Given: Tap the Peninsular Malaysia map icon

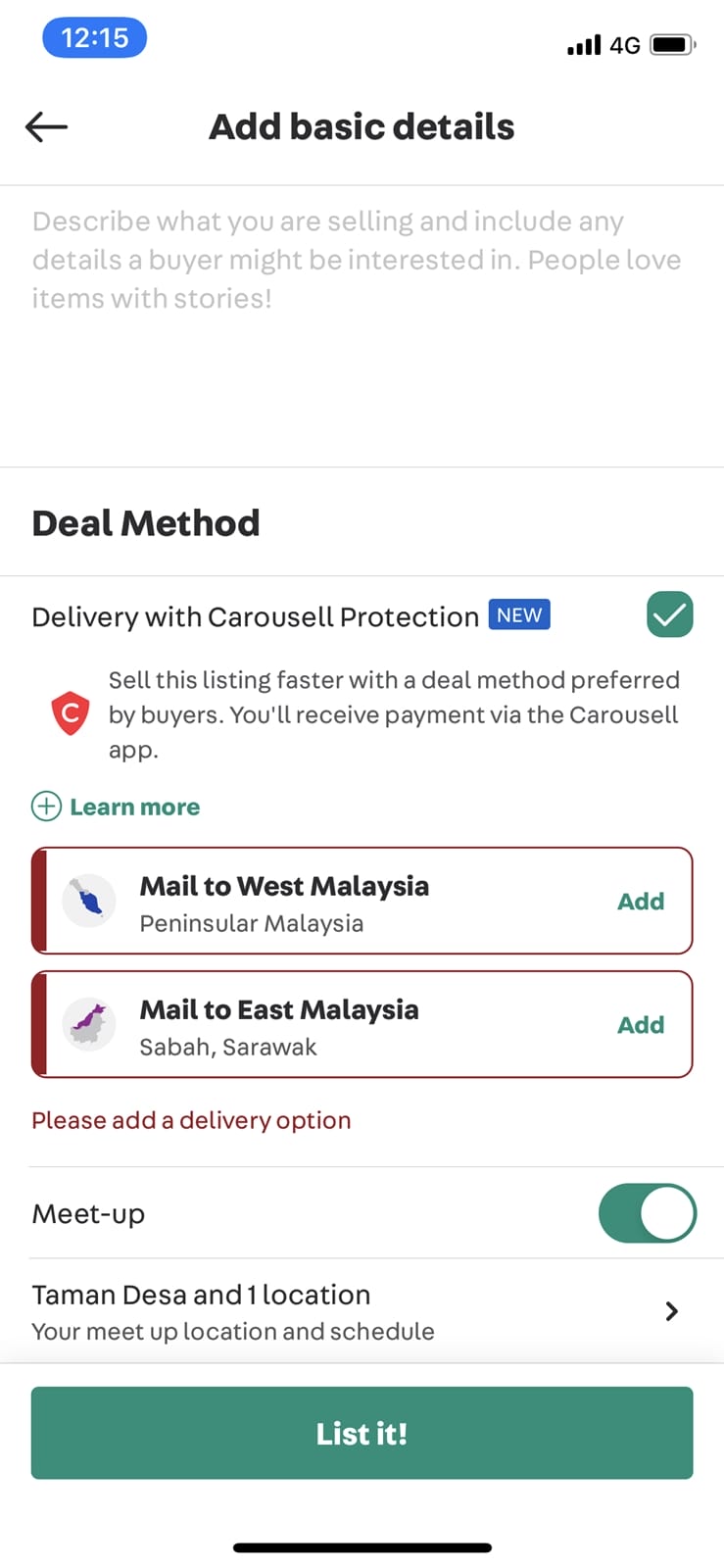Looking at the screenshot, I should coord(89,900).
